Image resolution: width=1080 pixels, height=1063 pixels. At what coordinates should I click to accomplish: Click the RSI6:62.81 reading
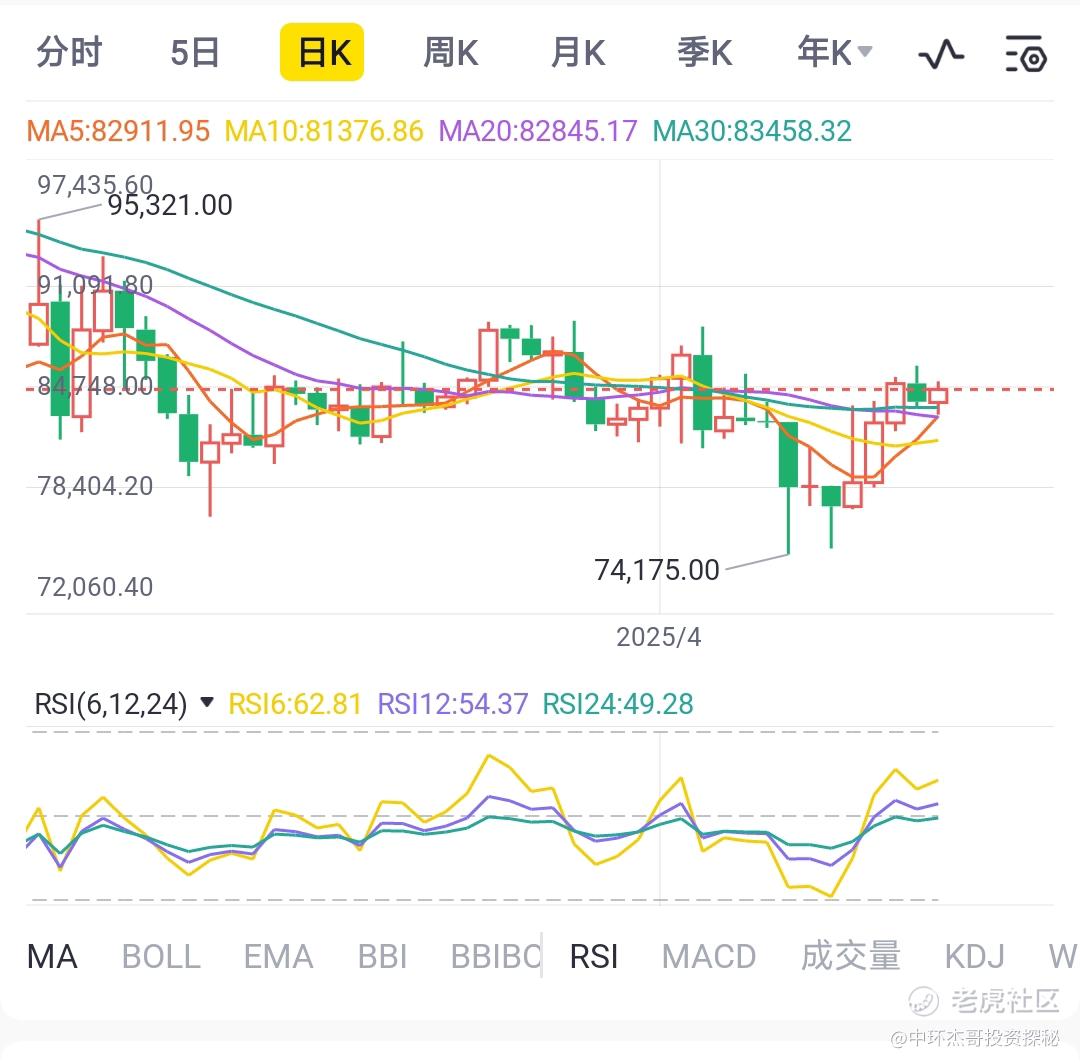pyautogui.click(x=295, y=704)
